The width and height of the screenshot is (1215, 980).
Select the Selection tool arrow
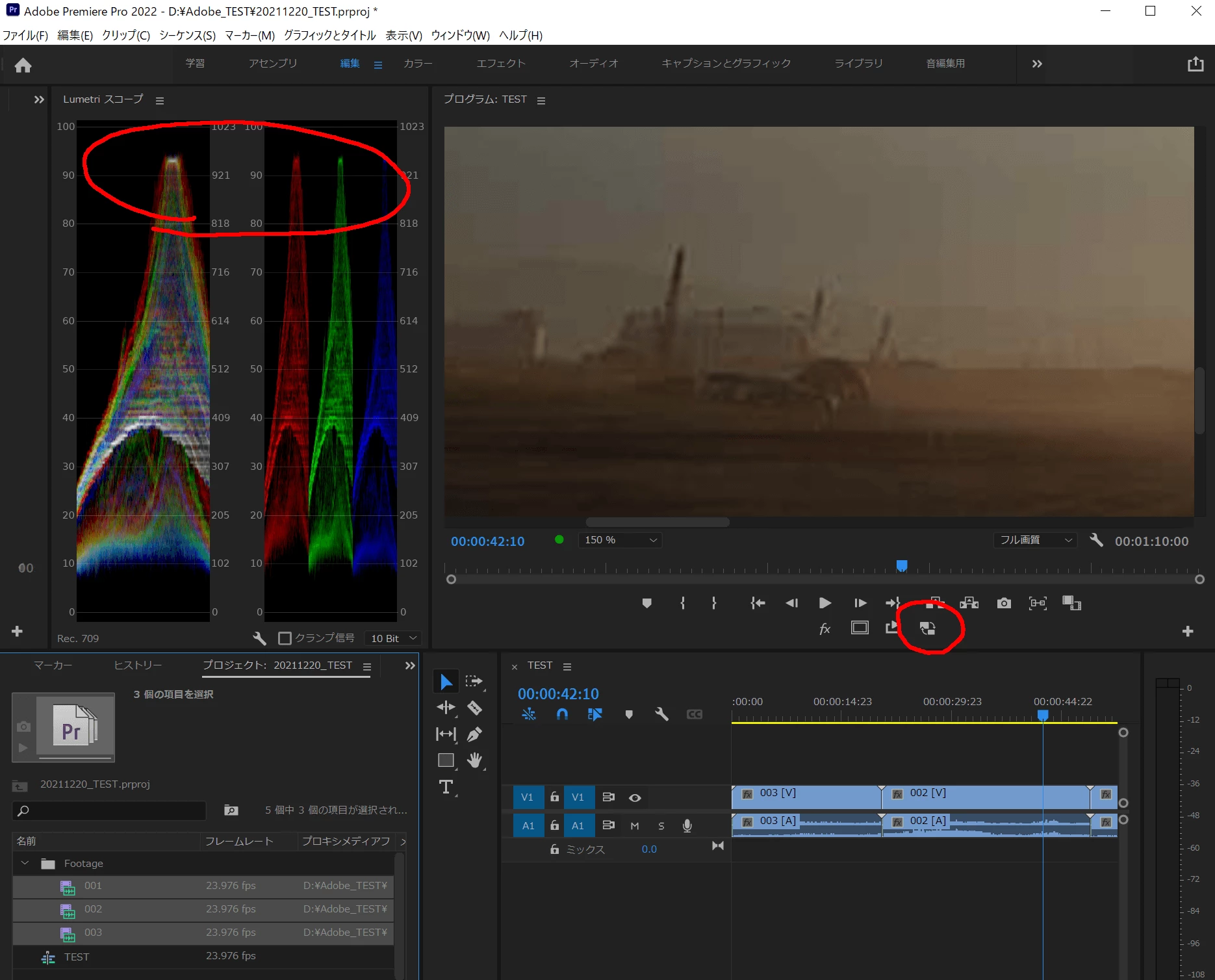pyautogui.click(x=446, y=682)
